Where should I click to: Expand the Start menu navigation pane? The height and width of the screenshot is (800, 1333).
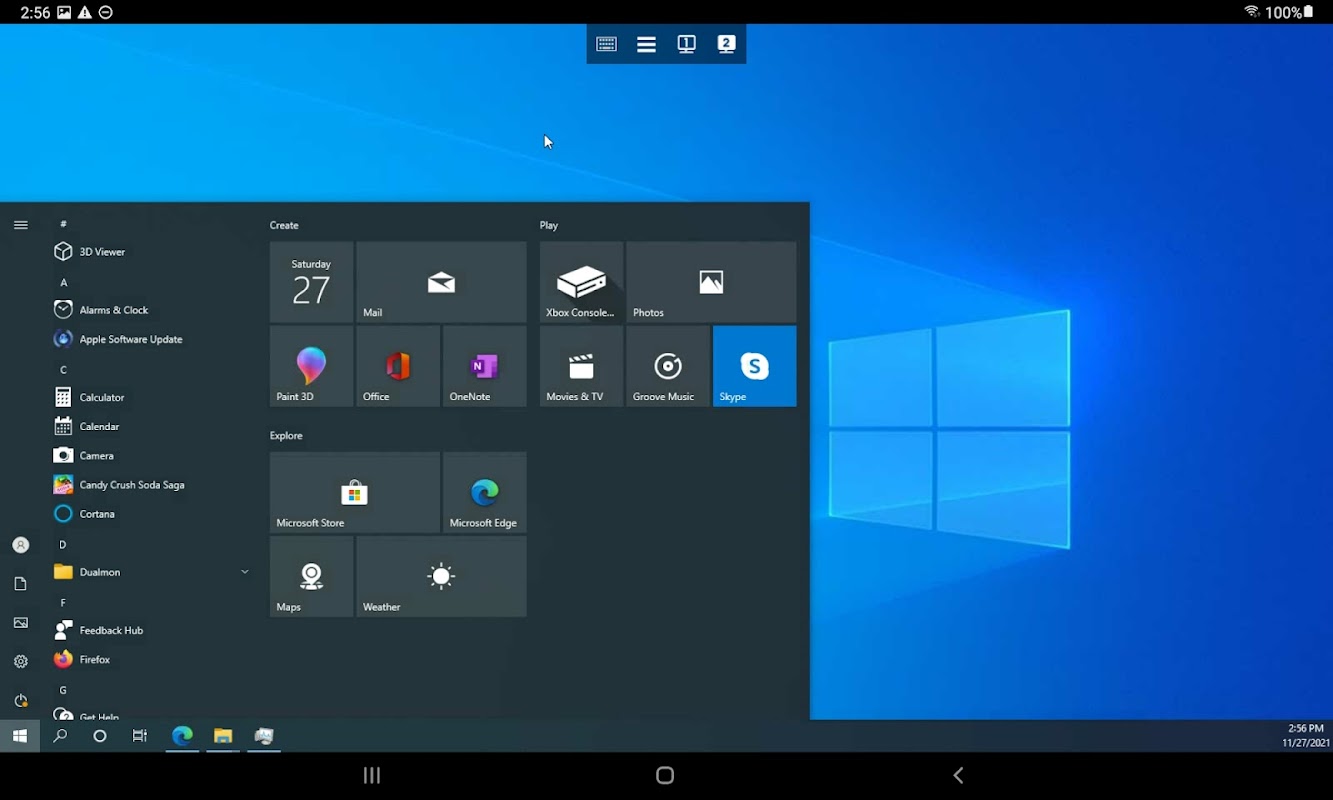click(x=20, y=225)
